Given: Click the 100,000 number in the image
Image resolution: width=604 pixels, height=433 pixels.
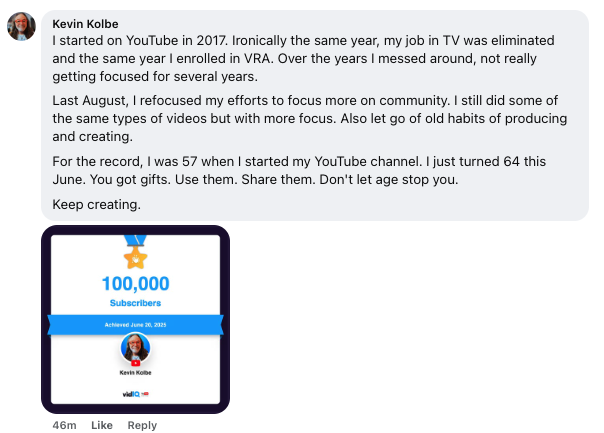Looking at the screenshot, I should [135, 284].
